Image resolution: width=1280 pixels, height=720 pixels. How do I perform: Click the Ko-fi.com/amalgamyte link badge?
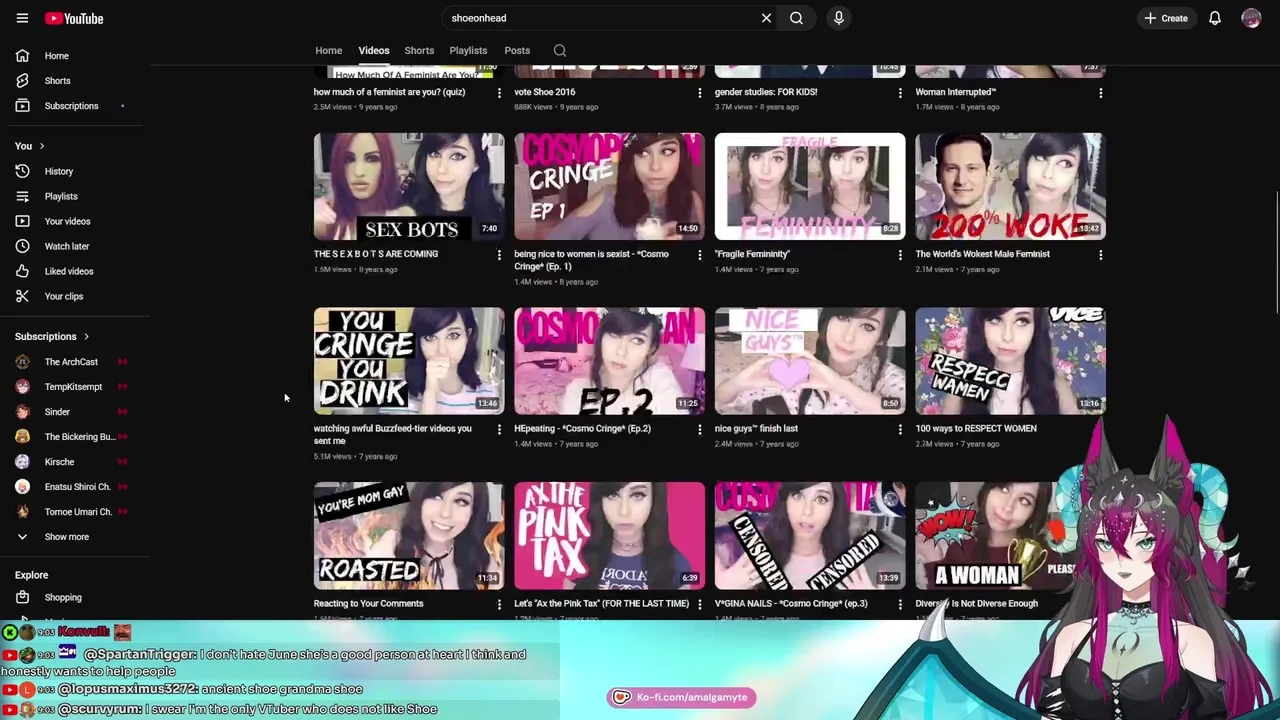point(681,697)
